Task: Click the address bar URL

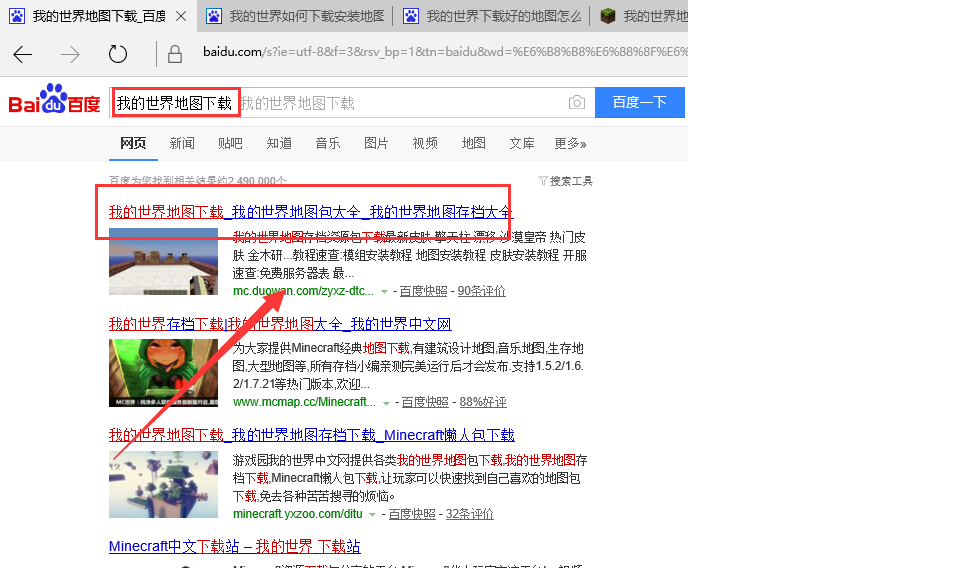Action: tap(445, 52)
